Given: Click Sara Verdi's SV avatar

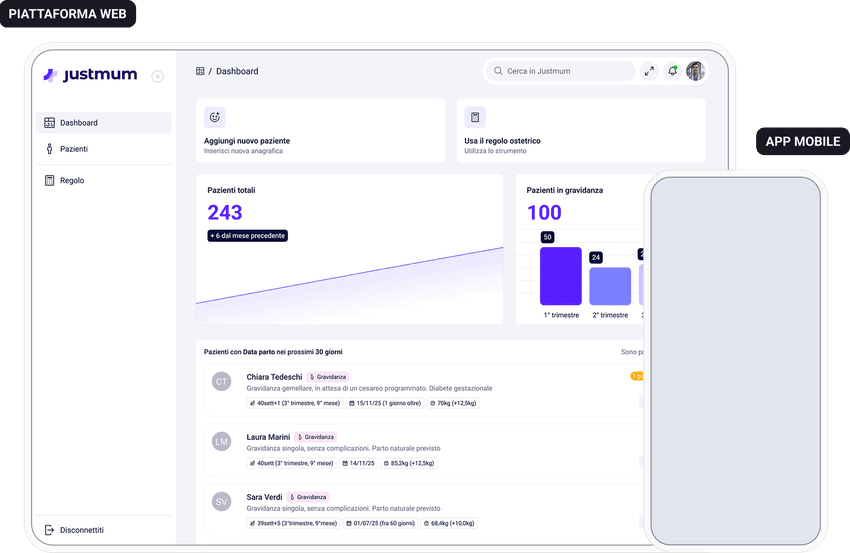Looking at the screenshot, I should pos(222,501).
